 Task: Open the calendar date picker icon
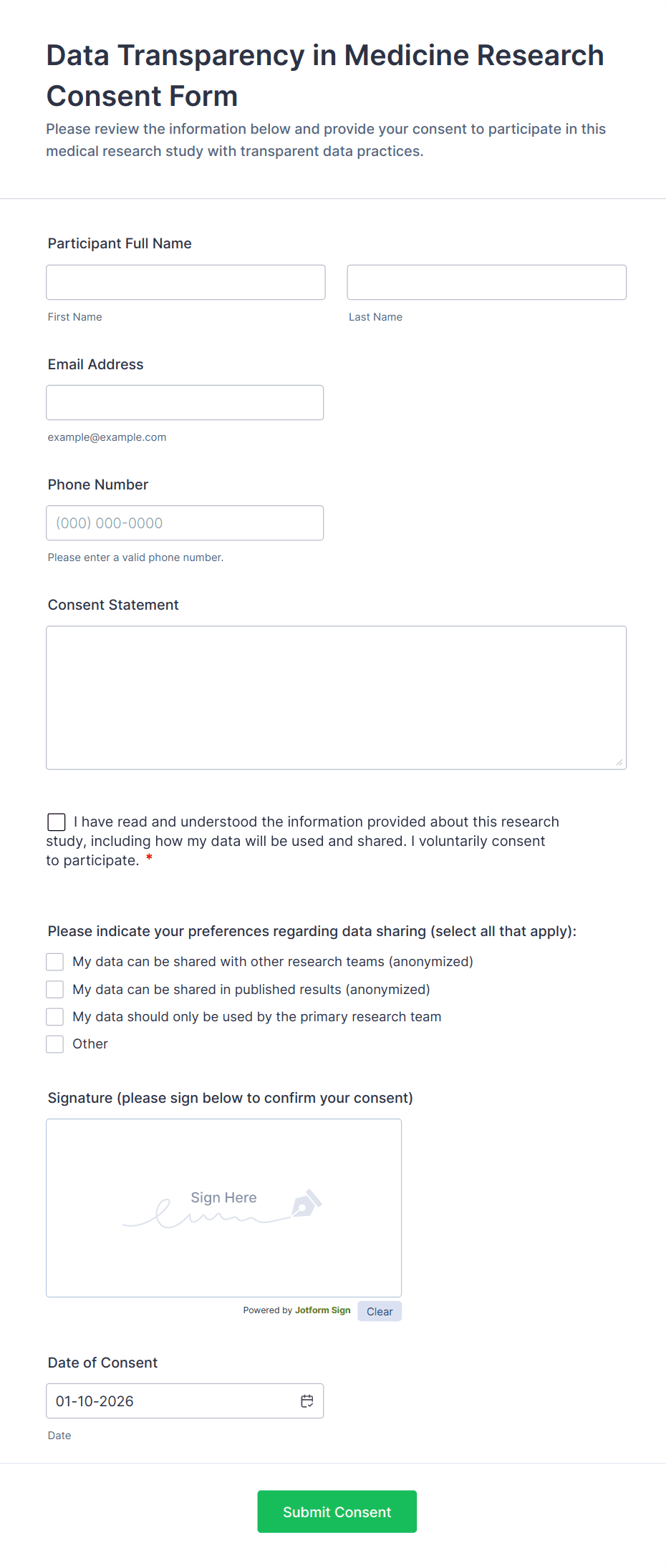click(307, 1401)
